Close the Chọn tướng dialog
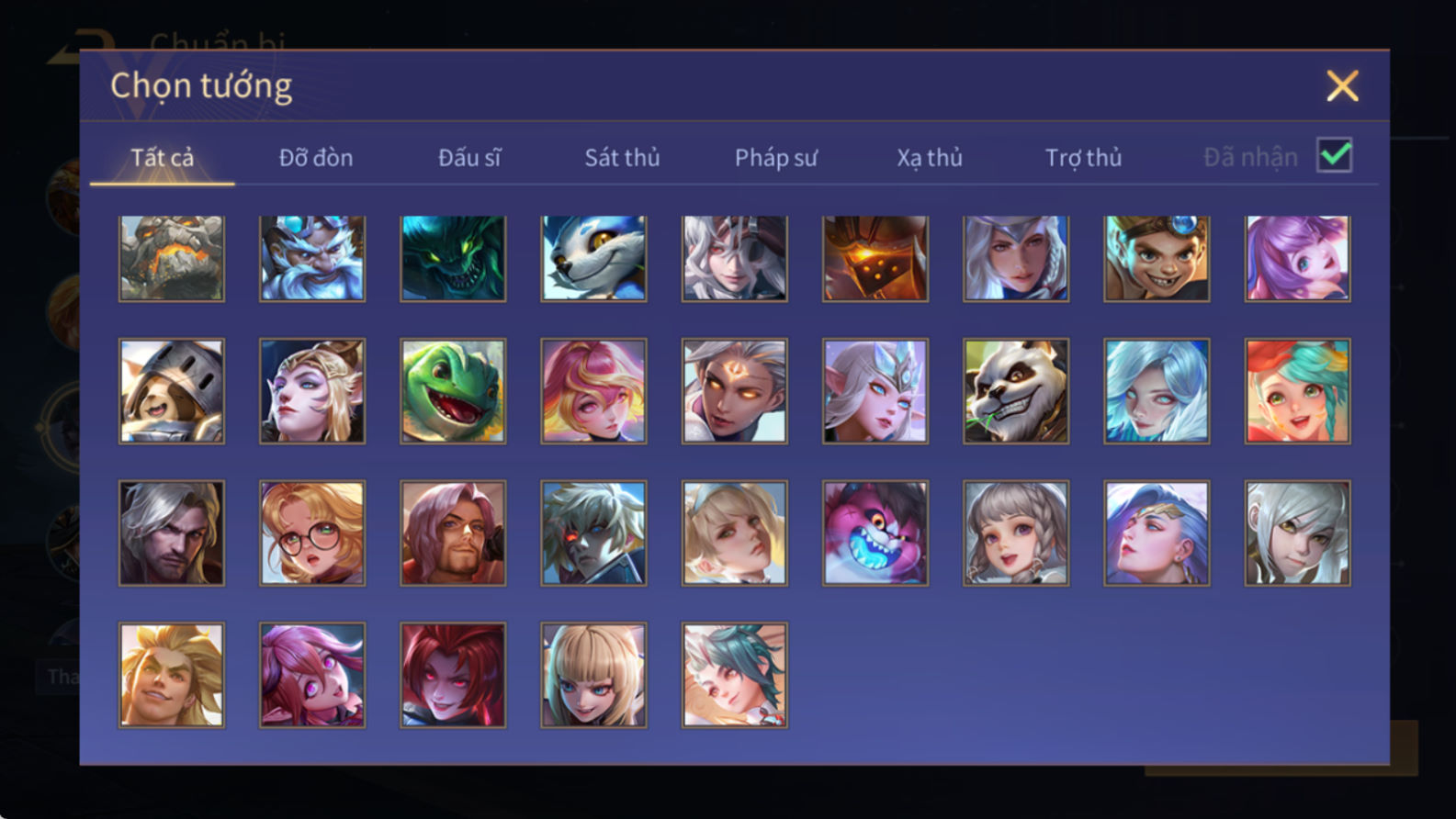This screenshot has height=819, width=1456. tap(1342, 86)
